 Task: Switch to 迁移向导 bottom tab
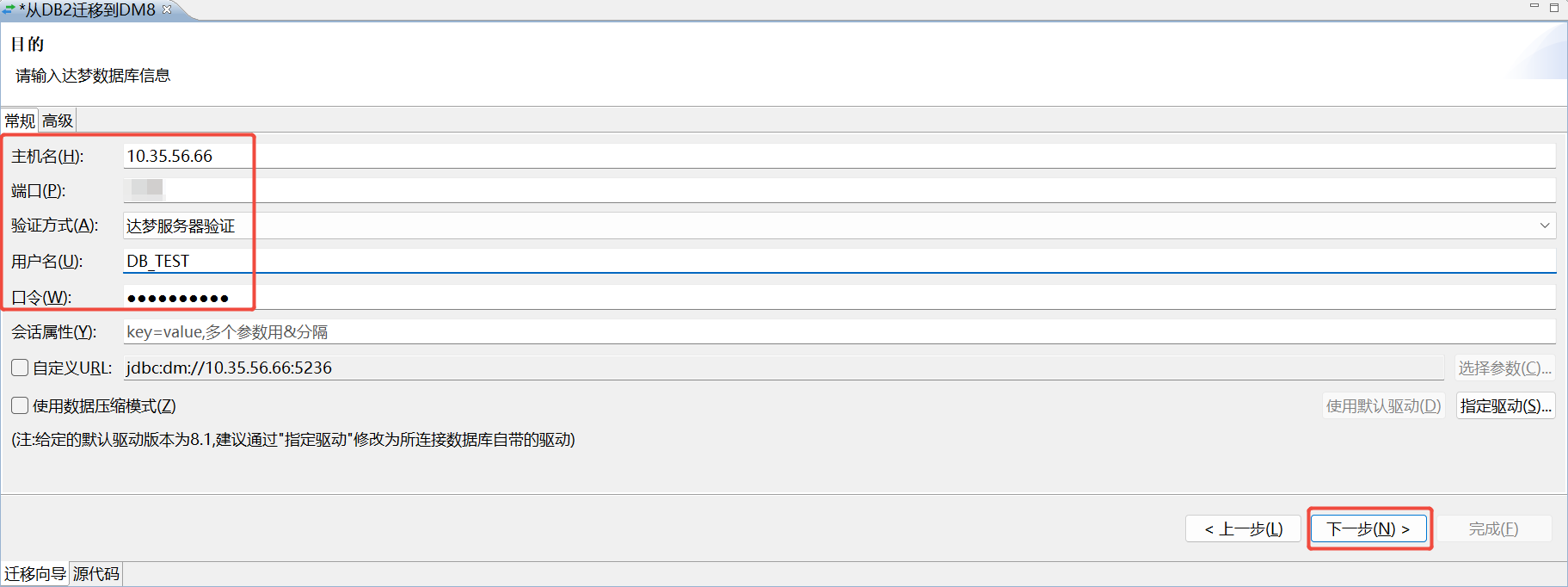tap(35, 573)
